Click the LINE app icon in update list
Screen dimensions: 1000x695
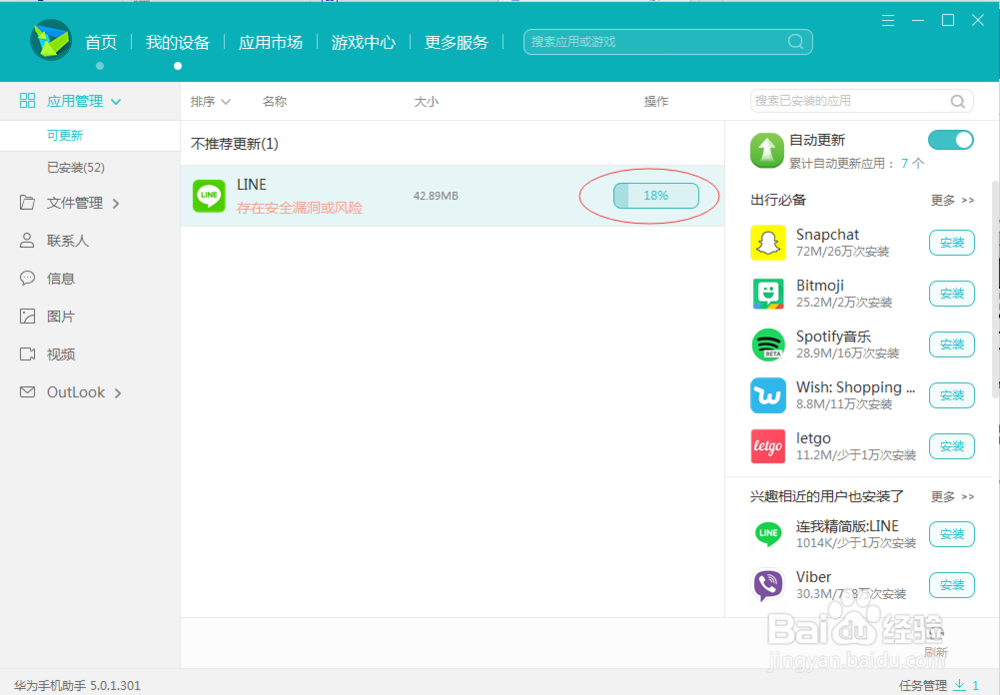pyautogui.click(x=208, y=195)
